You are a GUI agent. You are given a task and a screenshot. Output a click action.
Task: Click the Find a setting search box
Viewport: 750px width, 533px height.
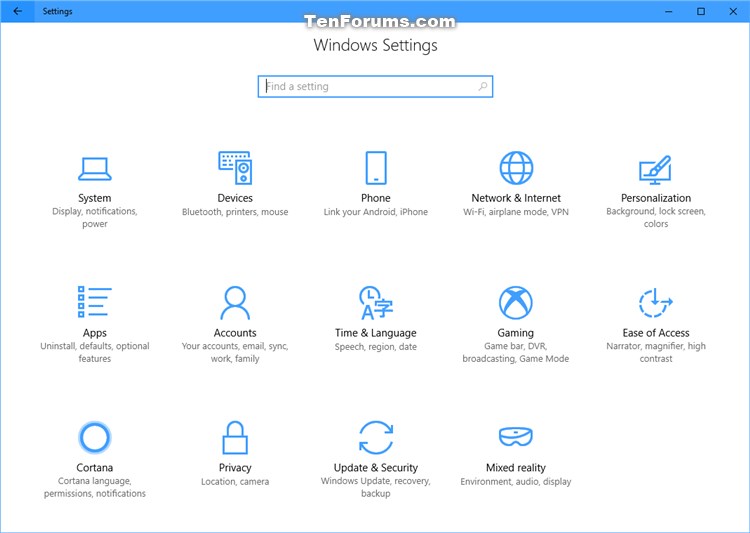point(375,87)
